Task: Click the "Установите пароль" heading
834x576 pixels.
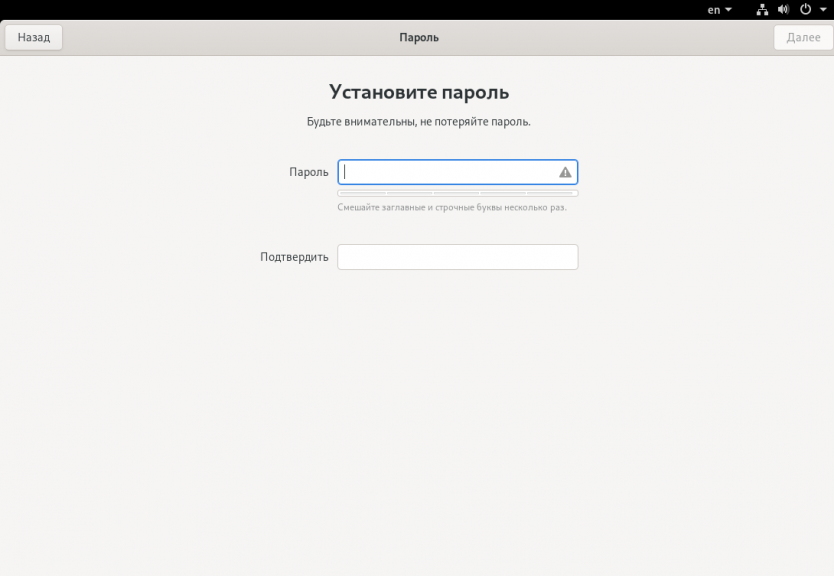Action: coord(418,92)
